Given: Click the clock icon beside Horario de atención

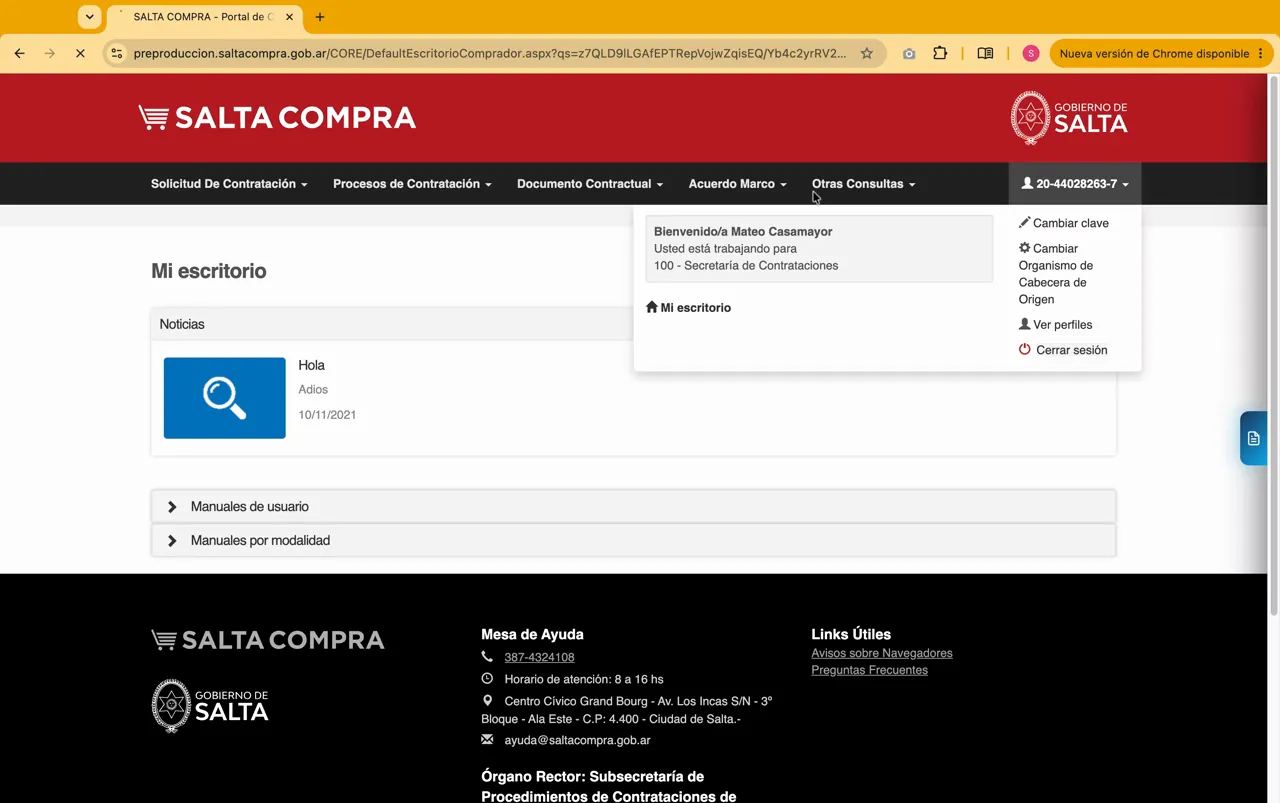Looking at the screenshot, I should (x=487, y=679).
